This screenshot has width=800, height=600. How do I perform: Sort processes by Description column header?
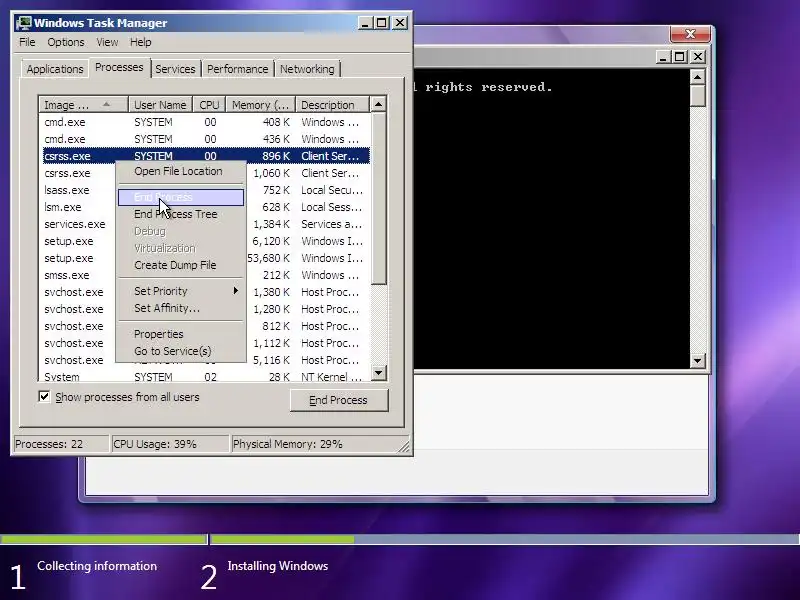[332, 105]
